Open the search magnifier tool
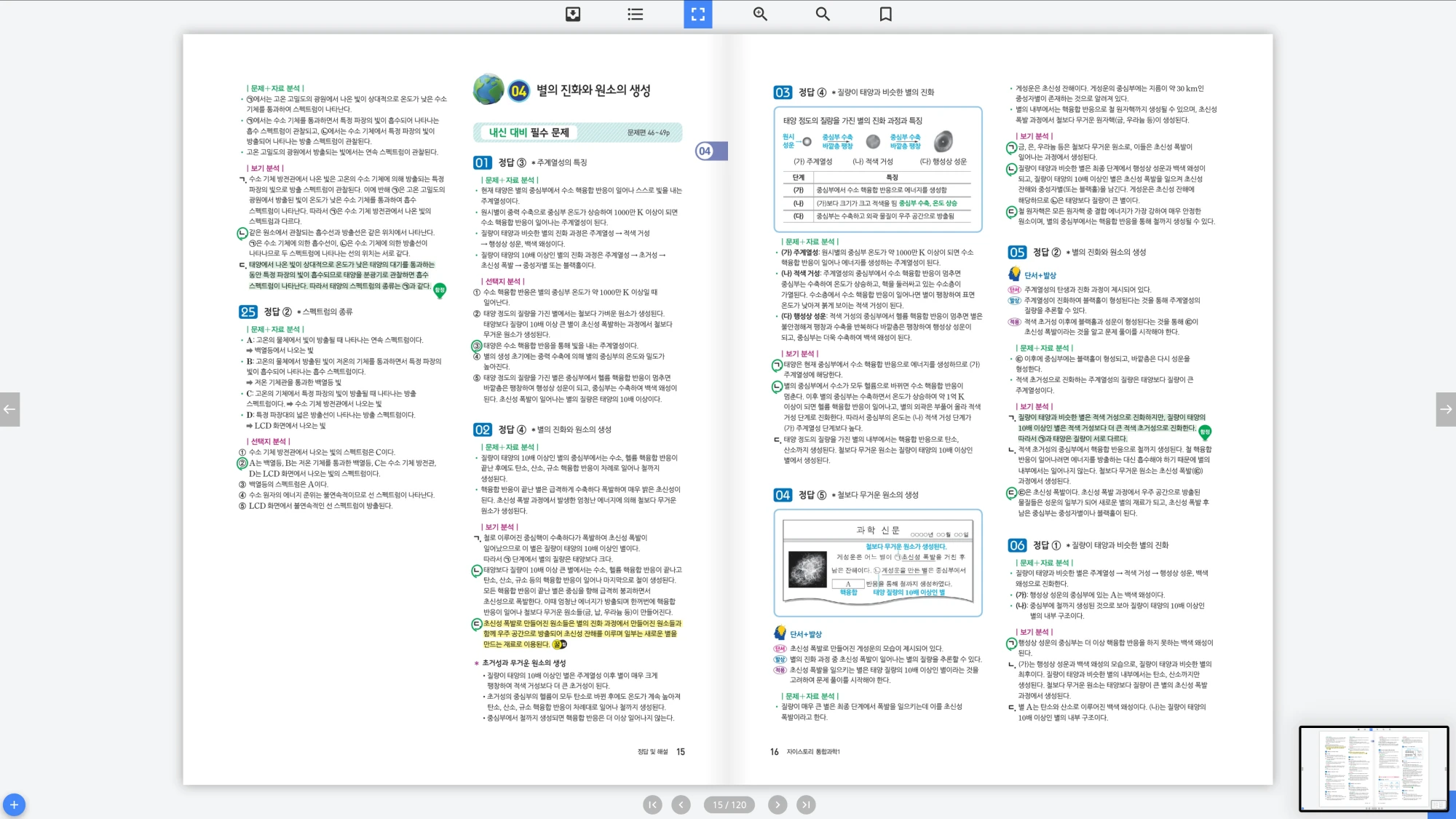The image size is (1456, 819). tap(823, 14)
